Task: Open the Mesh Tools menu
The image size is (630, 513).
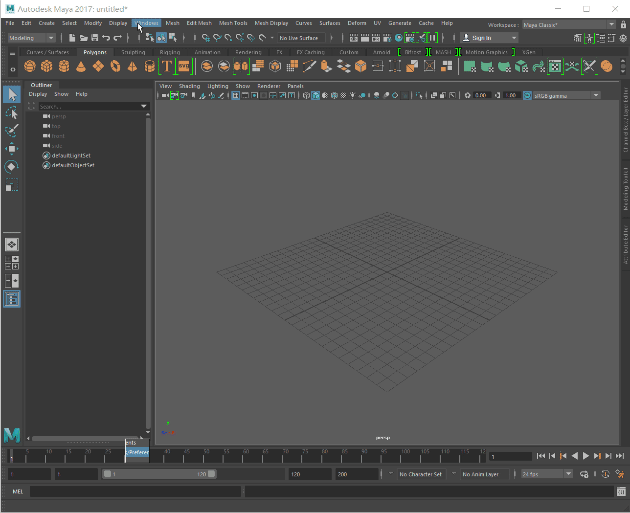Action: pos(233,22)
